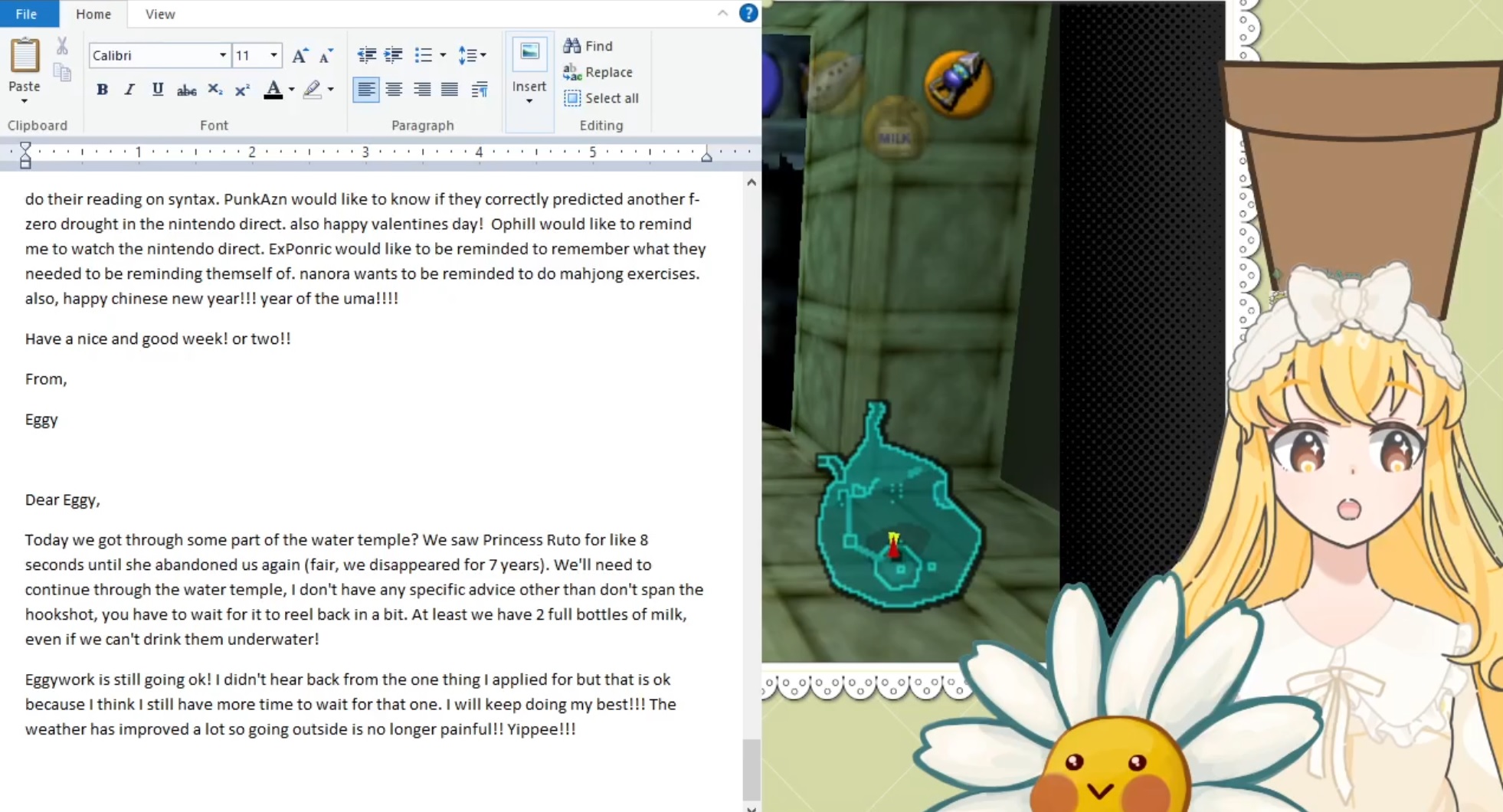Align text to the right

(x=422, y=90)
